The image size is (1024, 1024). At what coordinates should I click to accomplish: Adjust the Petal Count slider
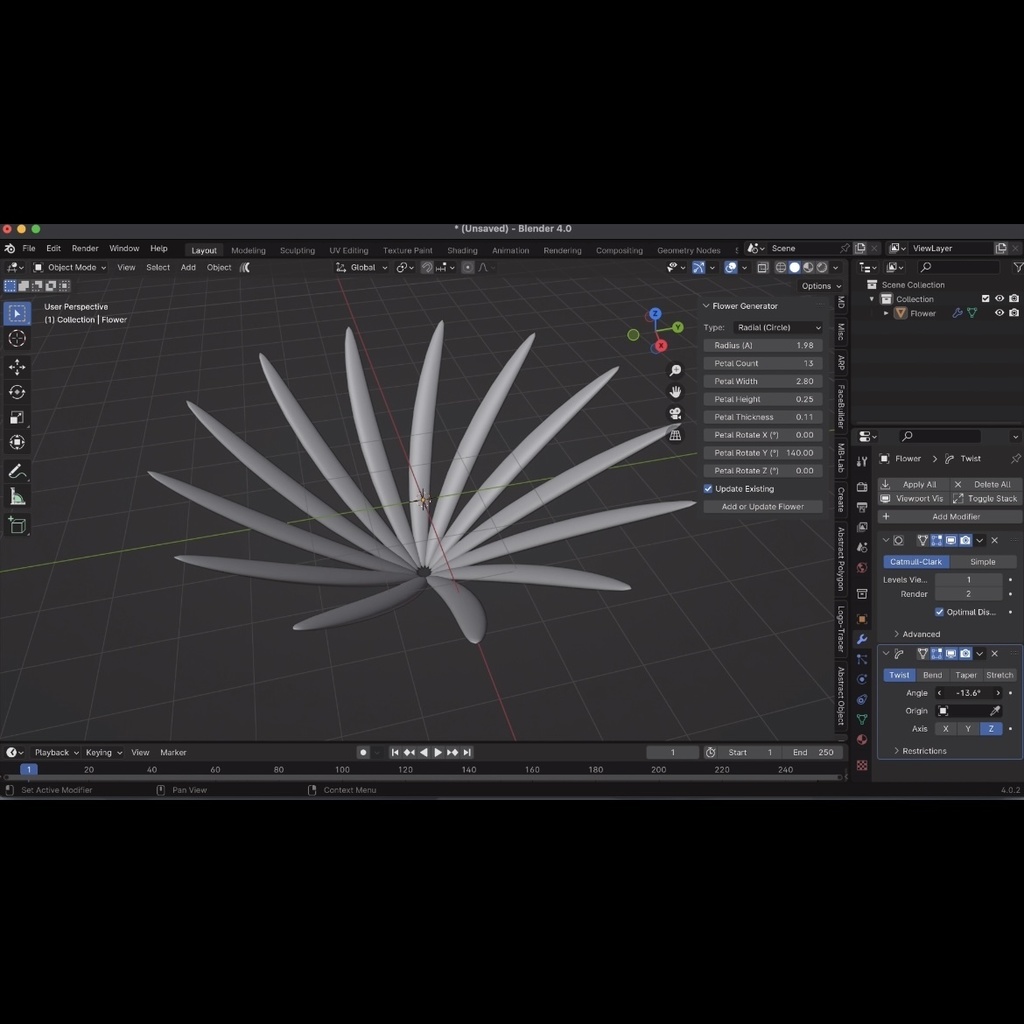click(763, 362)
